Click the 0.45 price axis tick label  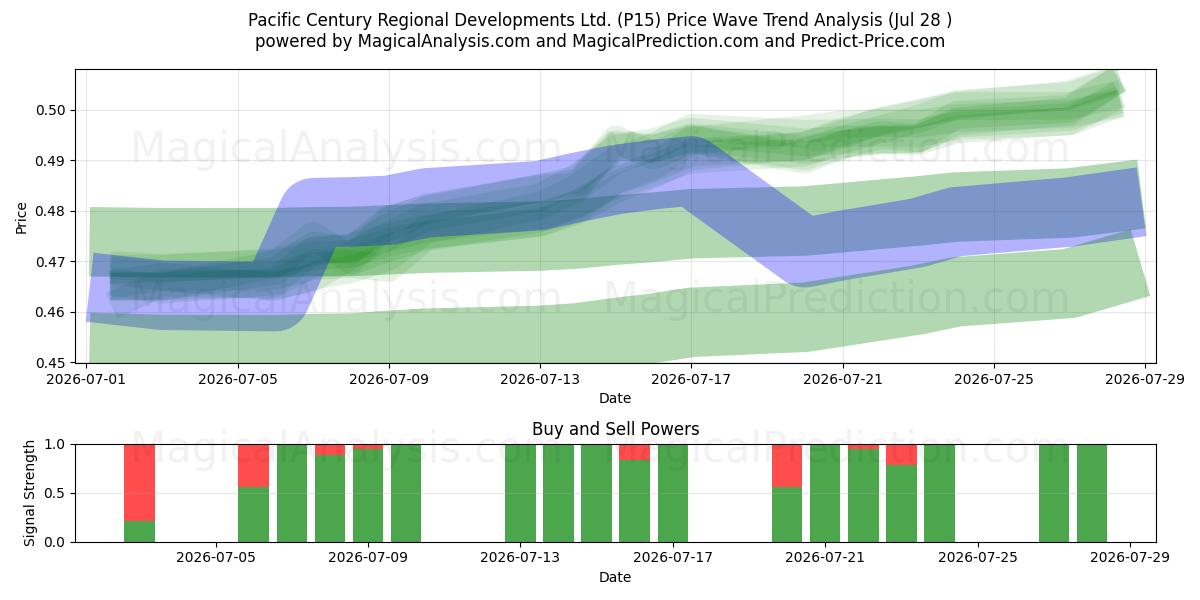49,362
